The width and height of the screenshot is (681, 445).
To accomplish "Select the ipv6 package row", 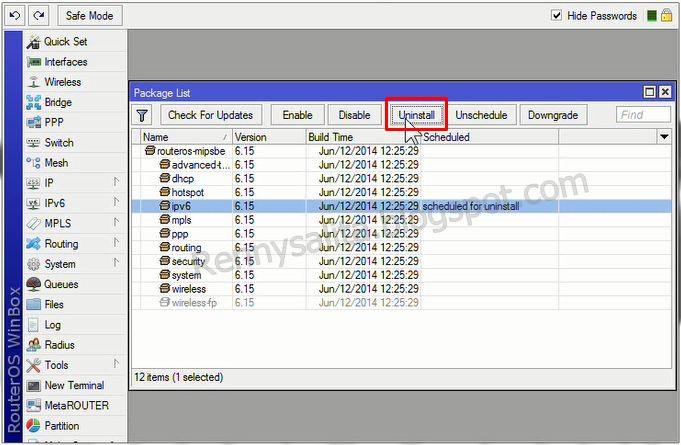I will click(402, 206).
